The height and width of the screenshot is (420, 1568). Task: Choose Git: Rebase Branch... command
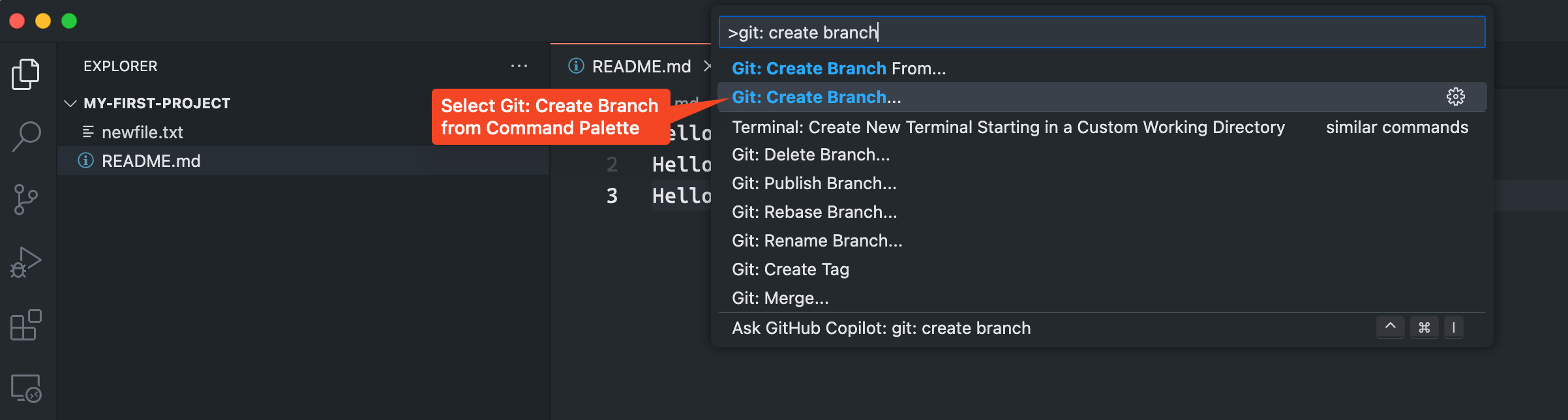(1102, 212)
